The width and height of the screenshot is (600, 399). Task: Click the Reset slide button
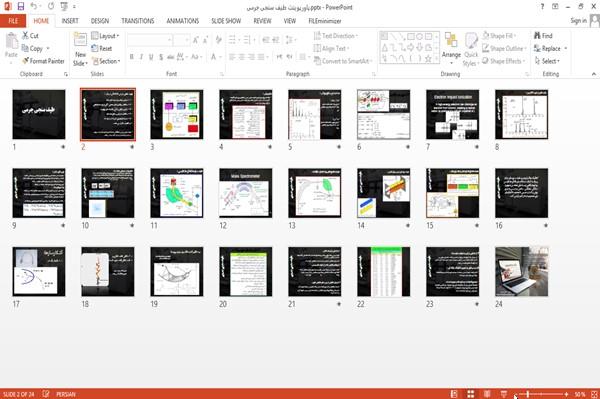[102, 48]
